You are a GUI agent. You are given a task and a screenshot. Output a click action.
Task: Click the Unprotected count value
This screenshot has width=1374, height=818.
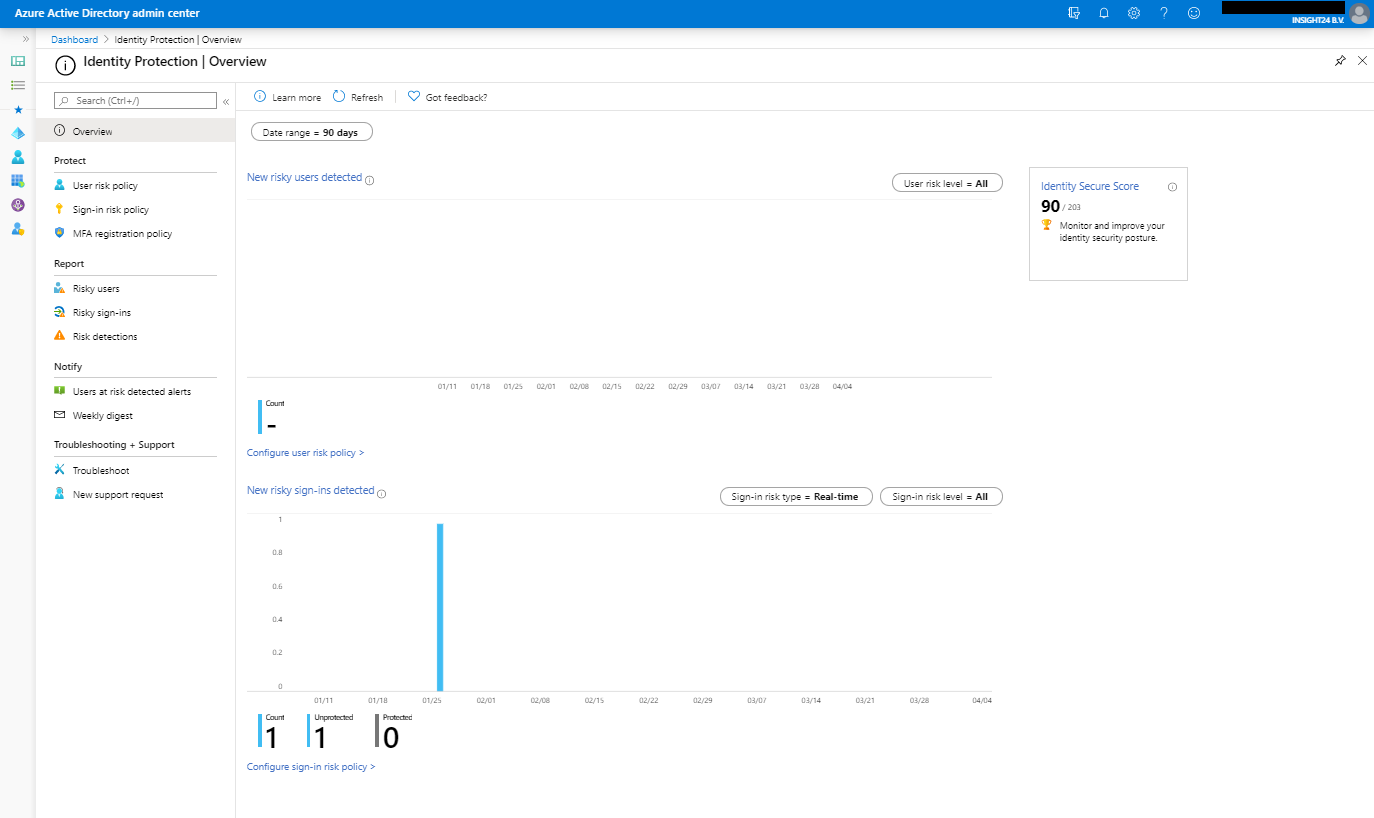coord(320,738)
